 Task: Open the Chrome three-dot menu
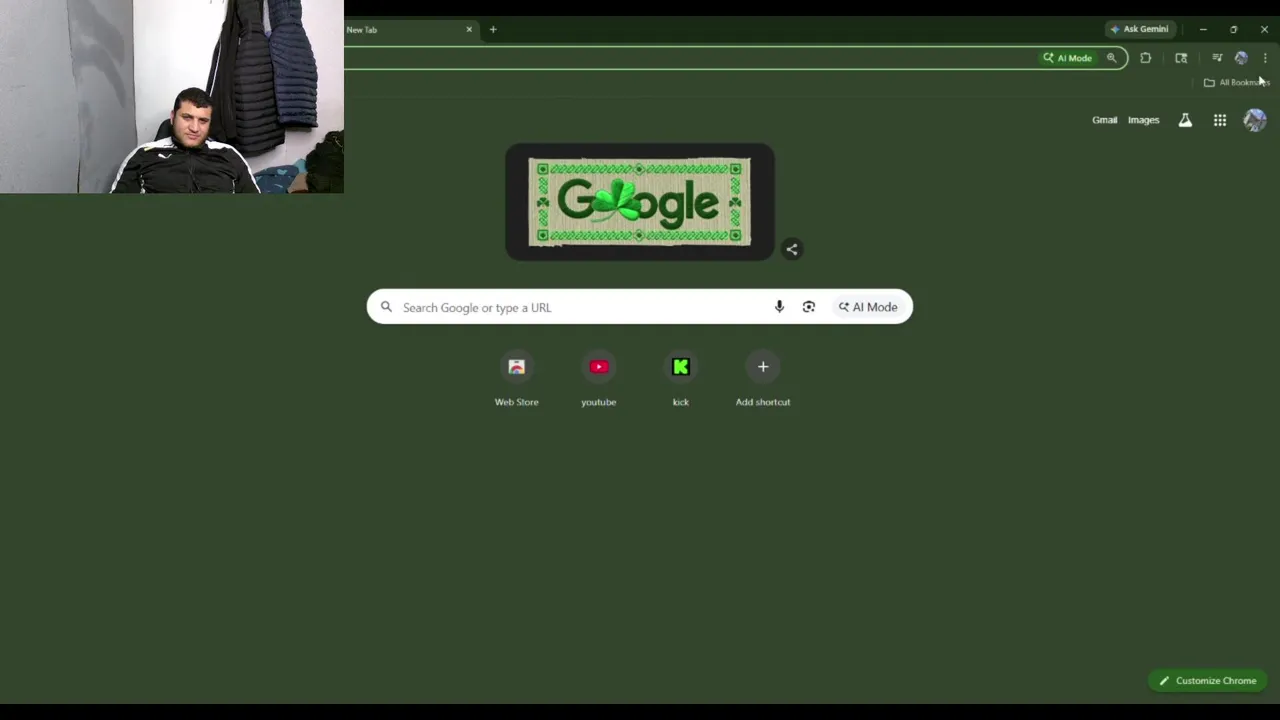[x=1265, y=58]
